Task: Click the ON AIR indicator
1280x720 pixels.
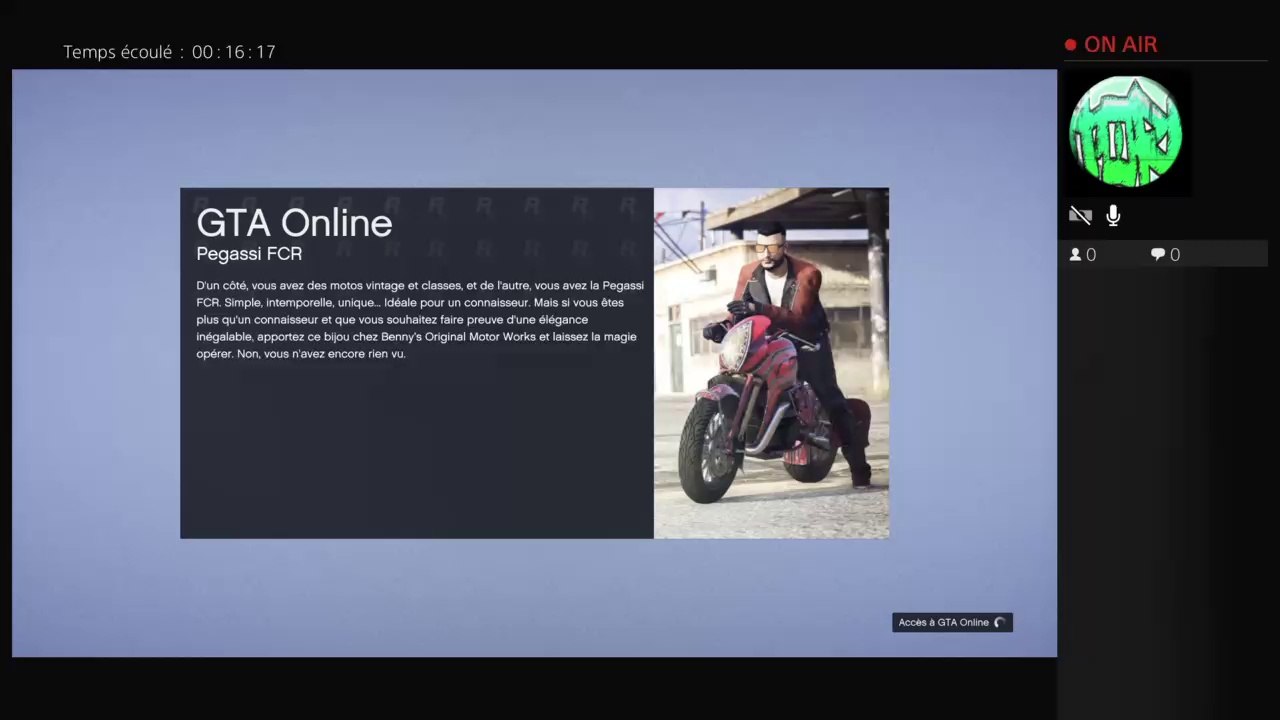Action: 1111,45
